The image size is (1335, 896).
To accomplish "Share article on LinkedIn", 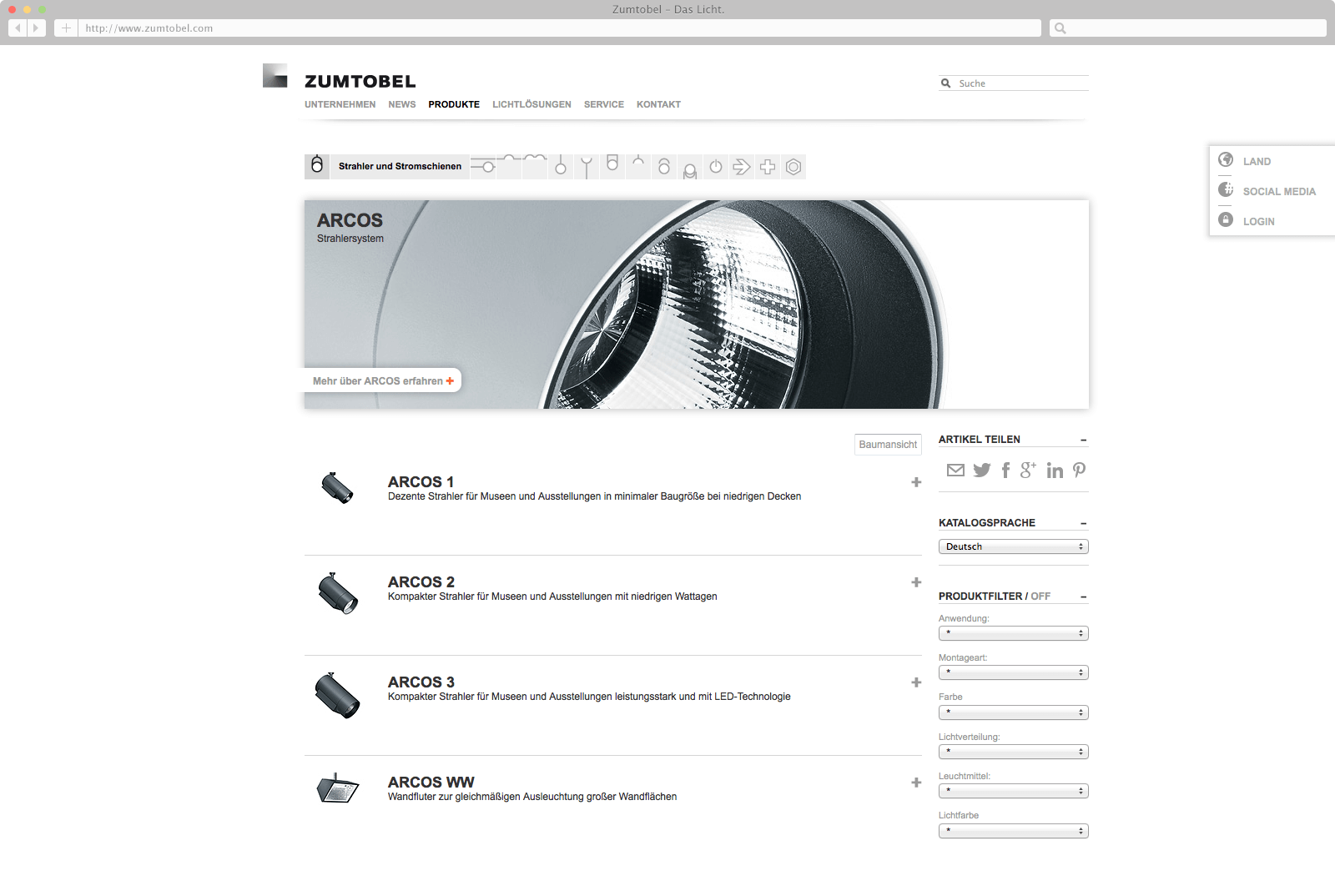I will click(1055, 471).
